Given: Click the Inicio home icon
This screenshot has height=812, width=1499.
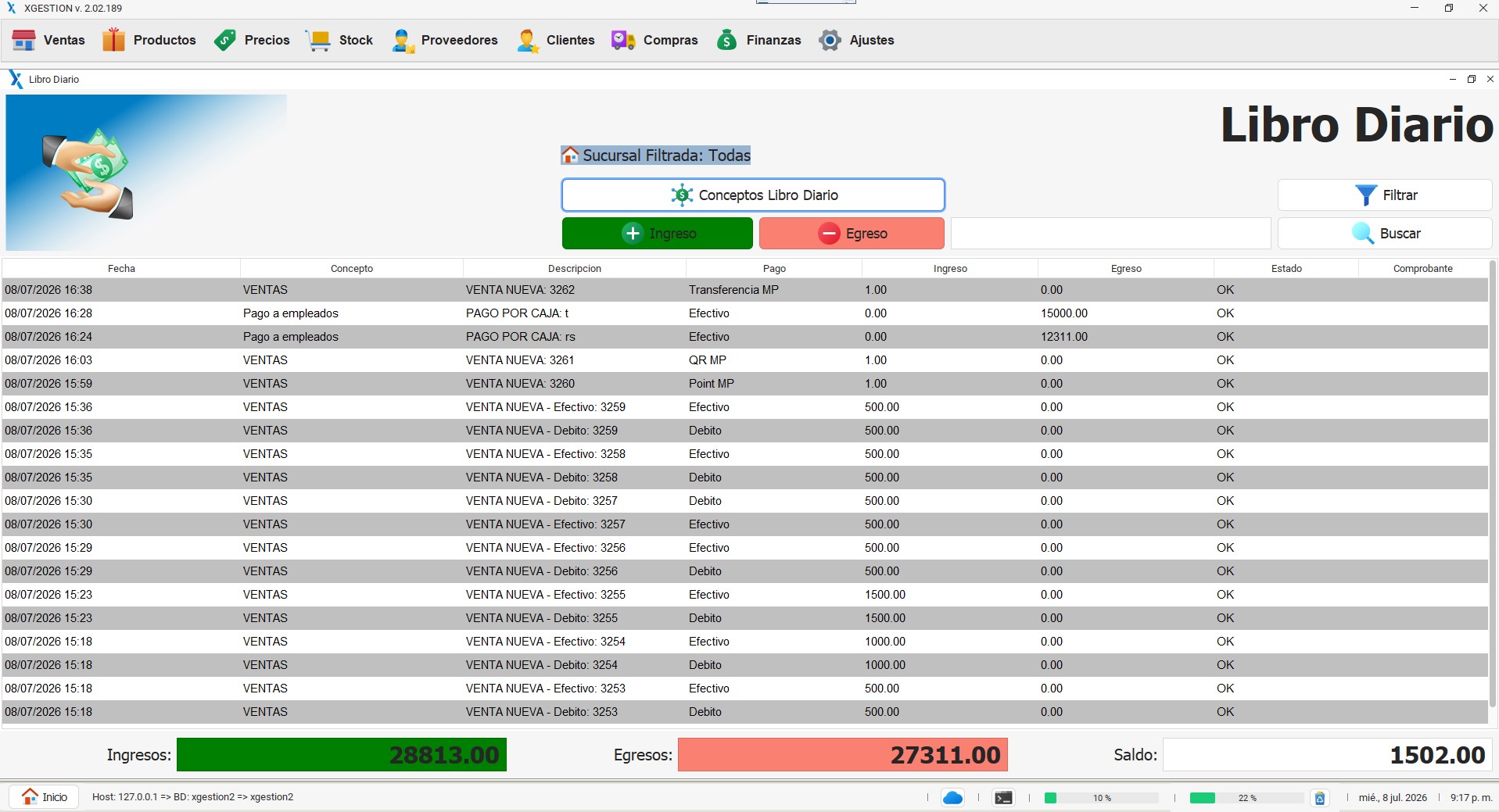Looking at the screenshot, I should point(30,796).
